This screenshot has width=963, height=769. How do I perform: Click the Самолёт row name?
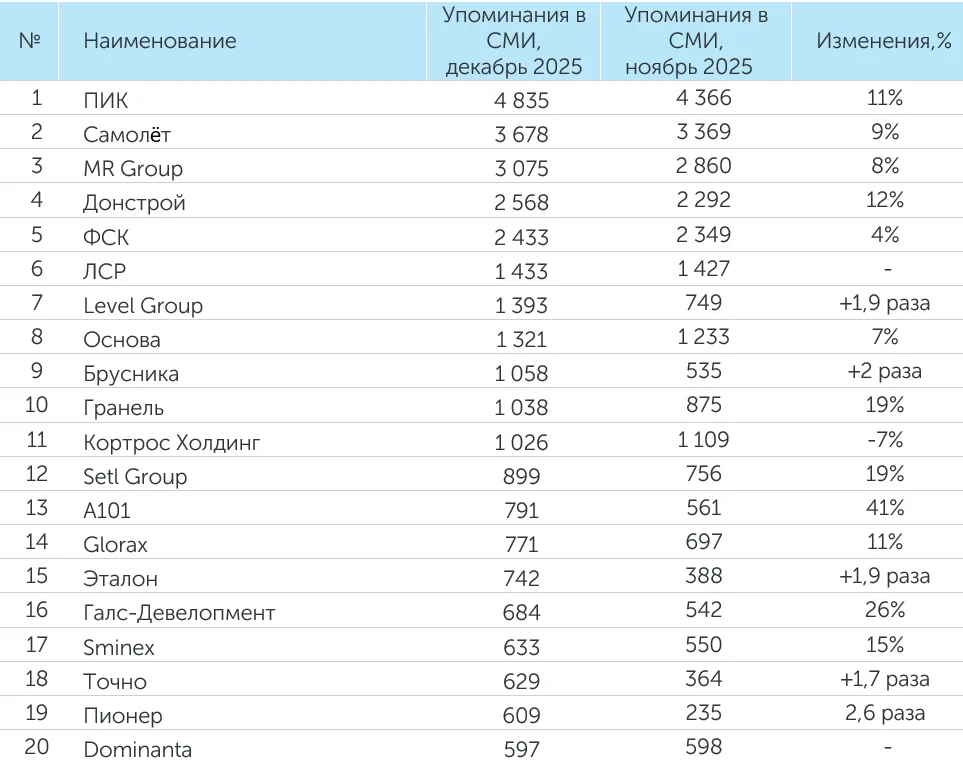(127, 134)
